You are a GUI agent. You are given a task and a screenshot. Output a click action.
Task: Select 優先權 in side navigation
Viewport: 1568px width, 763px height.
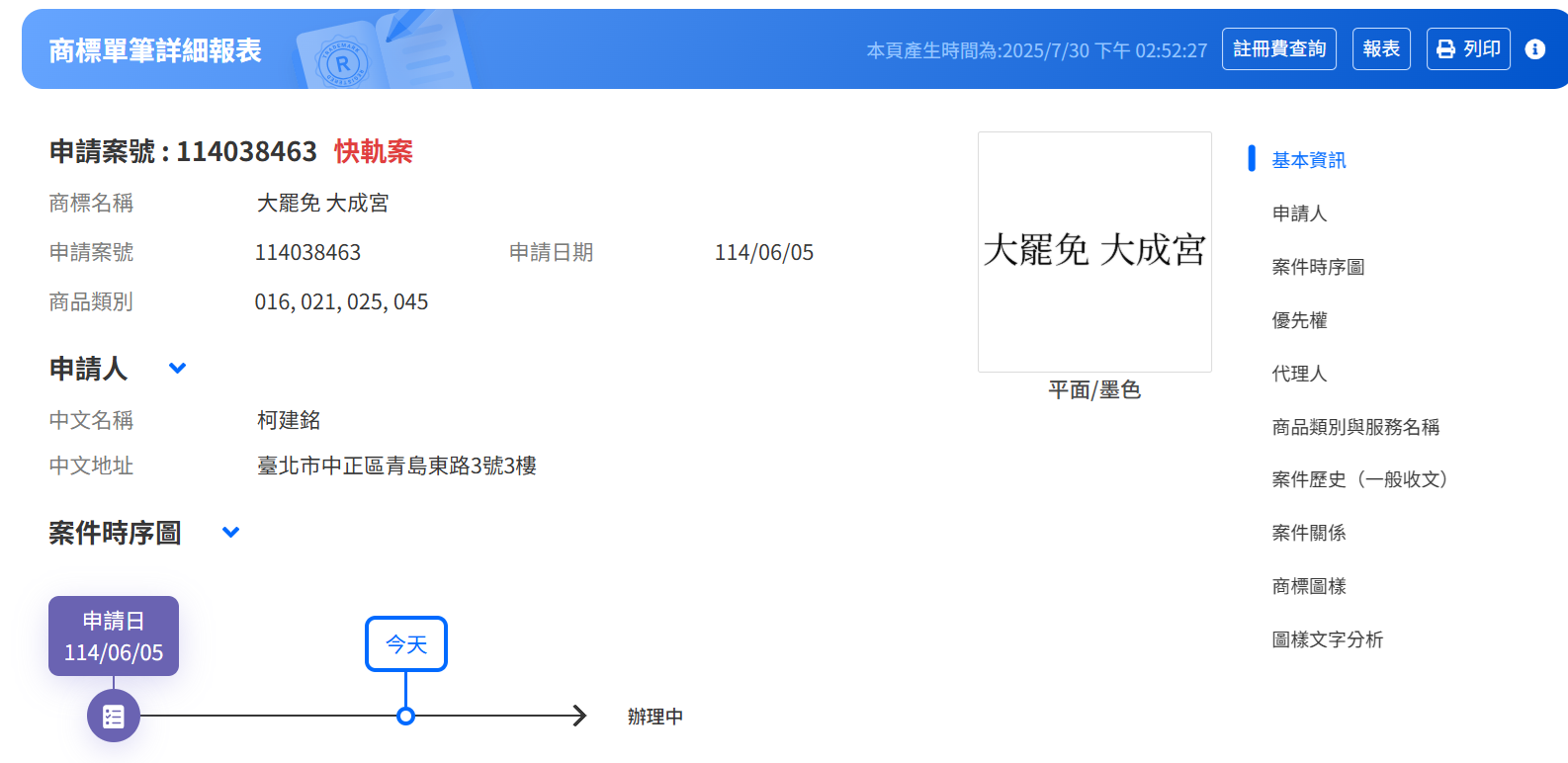tap(1299, 320)
